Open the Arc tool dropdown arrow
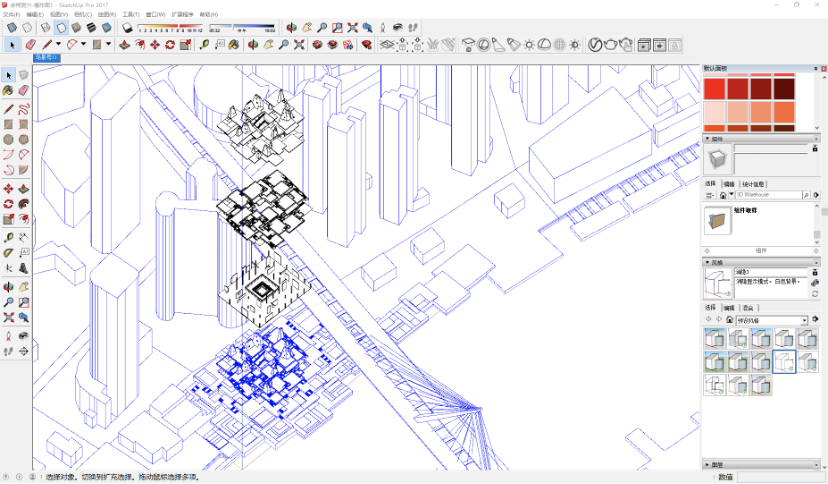This screenshot has height=484, width=828. (x=83, y=44)
